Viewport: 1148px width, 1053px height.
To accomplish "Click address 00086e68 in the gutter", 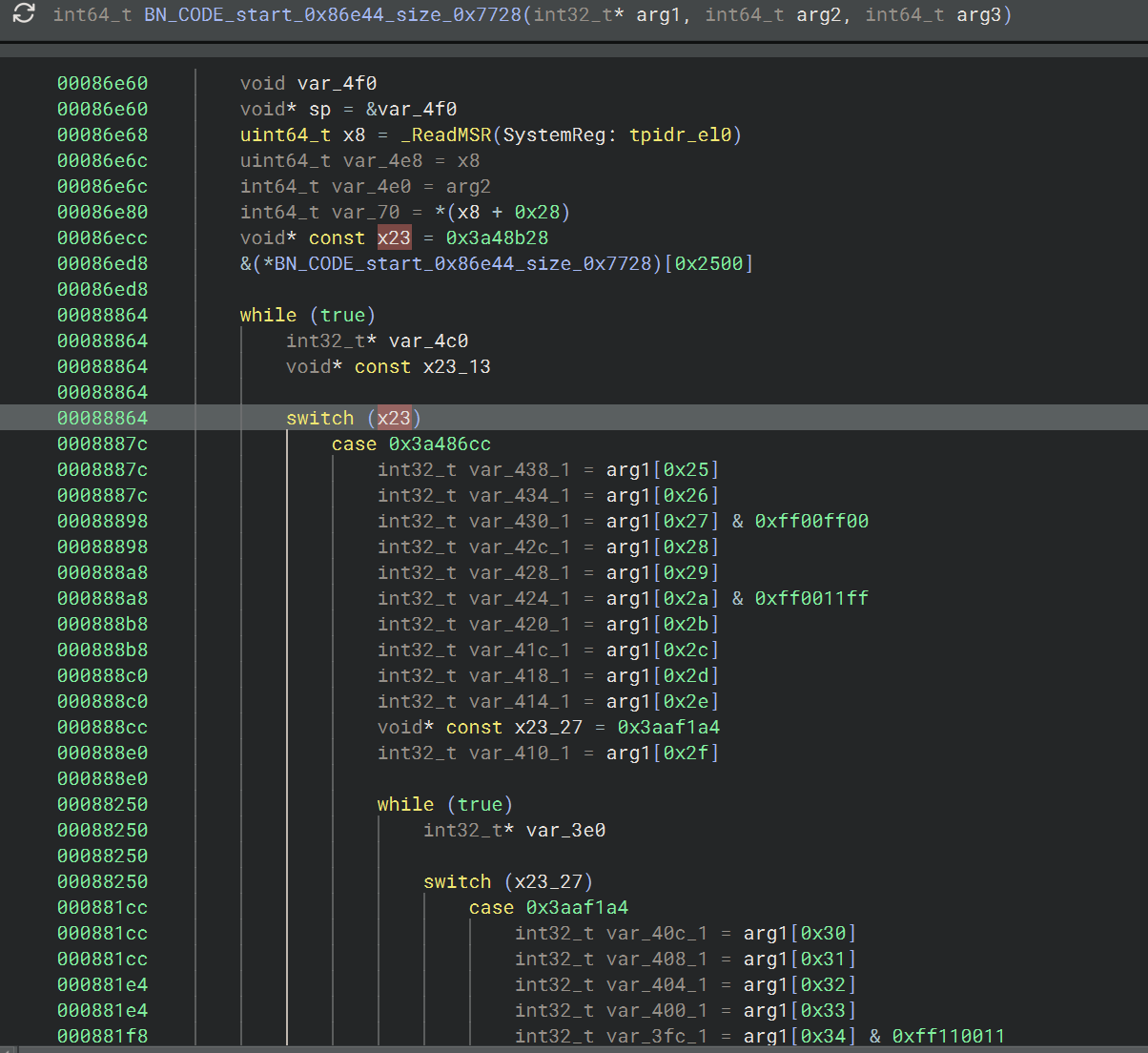I will click(x=102, y=134).
